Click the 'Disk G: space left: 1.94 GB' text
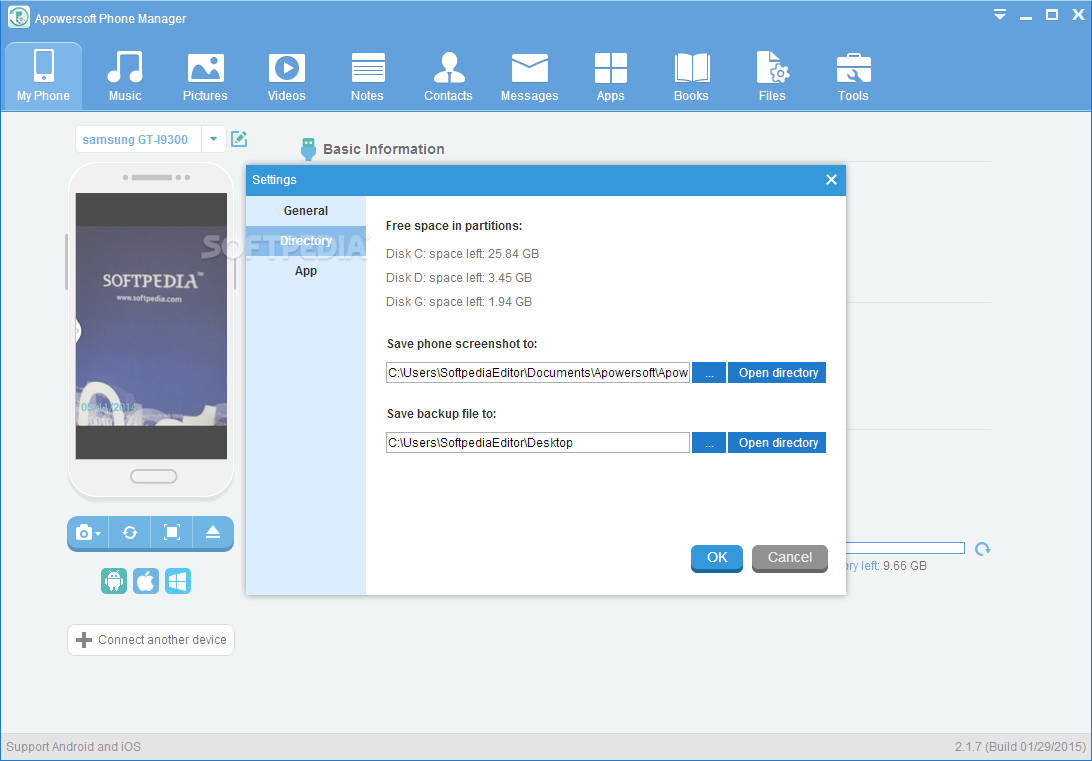 tap(459, 301)
